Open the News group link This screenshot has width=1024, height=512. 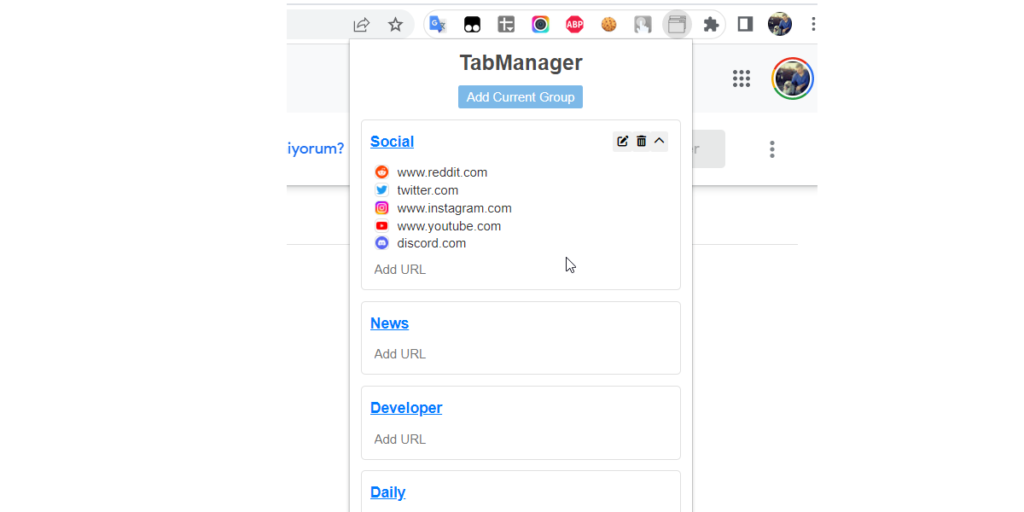[x=389, y=323]
